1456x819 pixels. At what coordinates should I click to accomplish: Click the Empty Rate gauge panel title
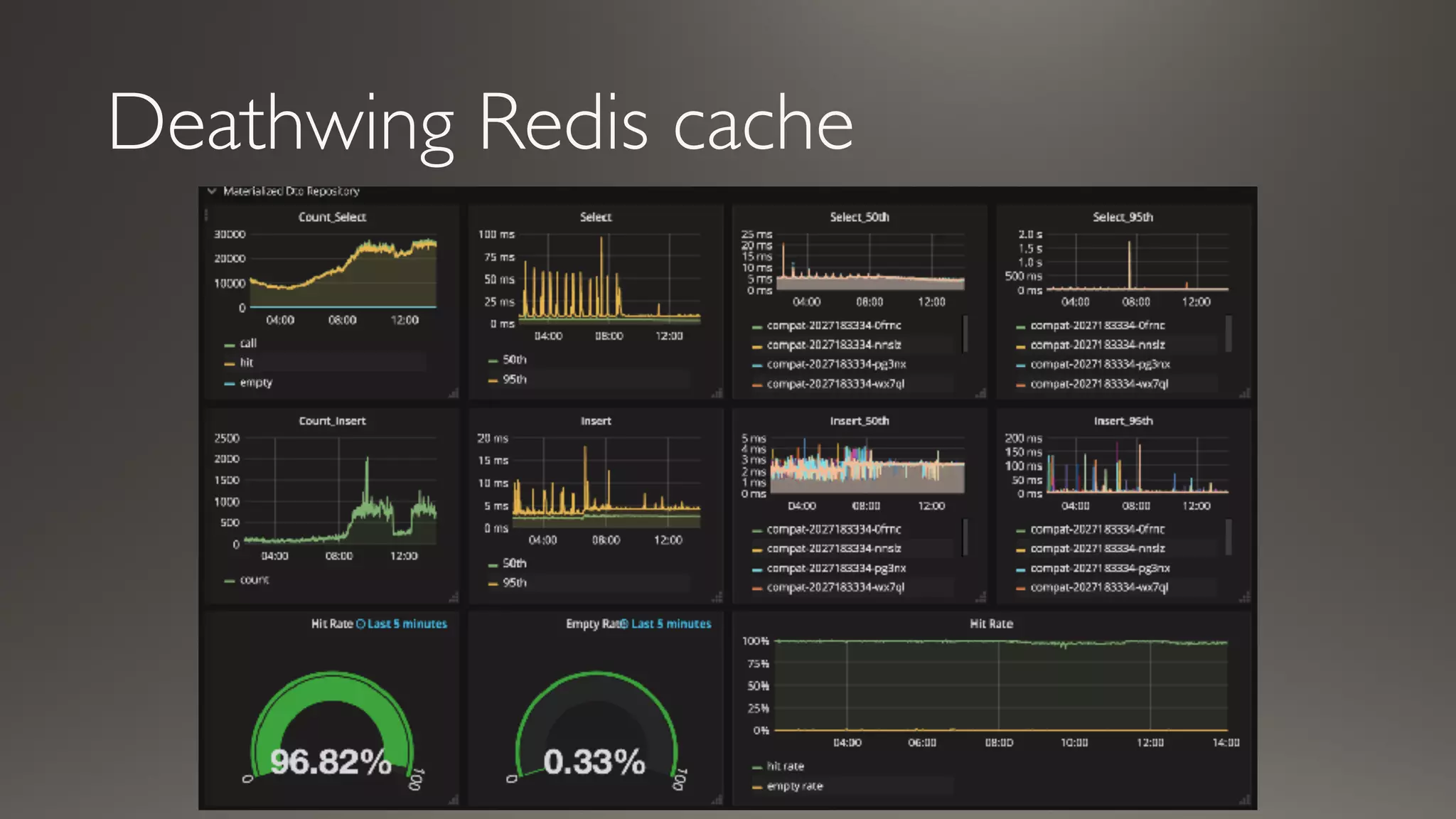[595, 623]
